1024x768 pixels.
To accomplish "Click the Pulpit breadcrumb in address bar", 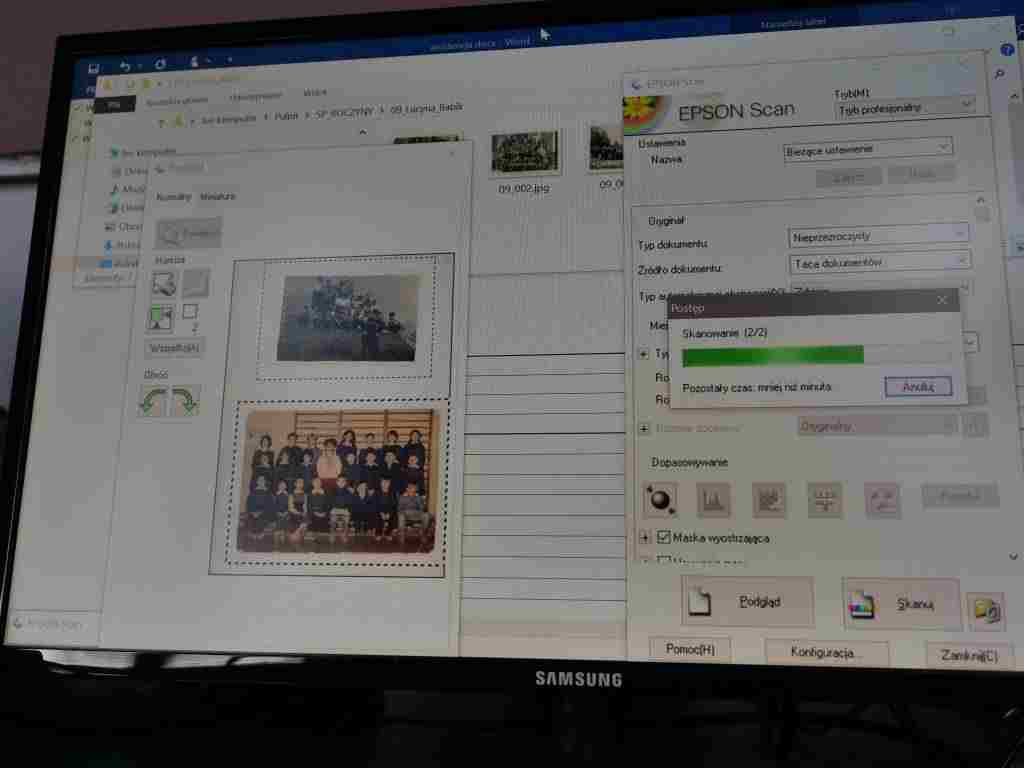I will click(x=286, y=116).
